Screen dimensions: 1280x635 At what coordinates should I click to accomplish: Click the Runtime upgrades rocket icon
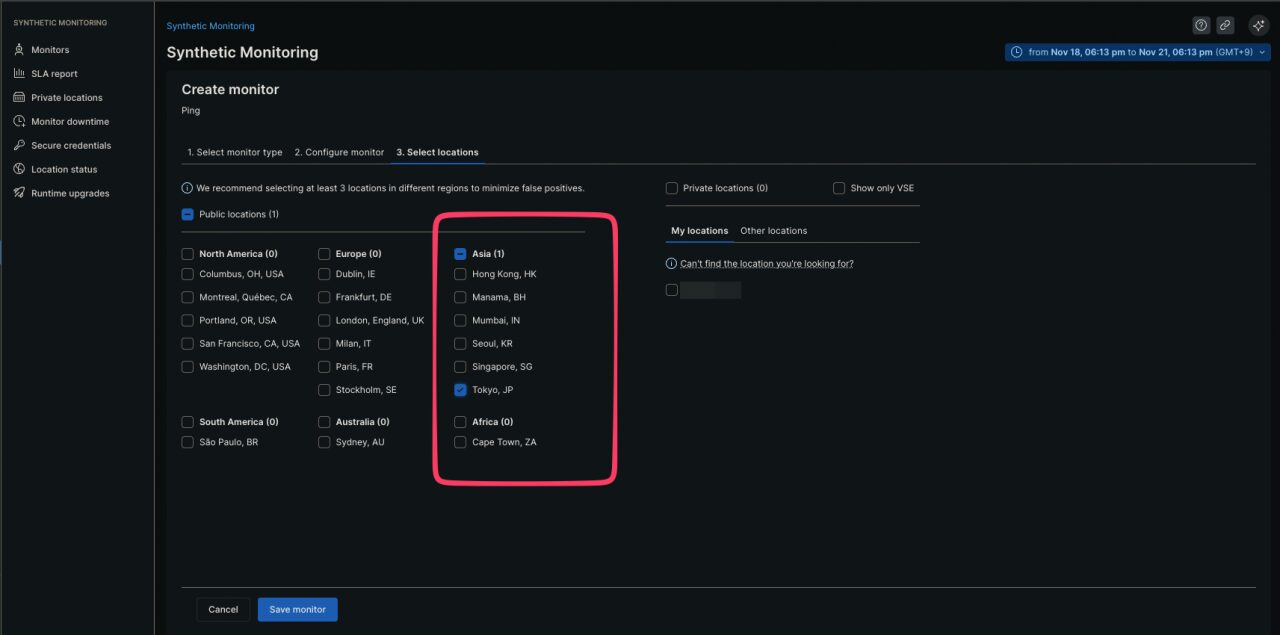coord(19,194)
